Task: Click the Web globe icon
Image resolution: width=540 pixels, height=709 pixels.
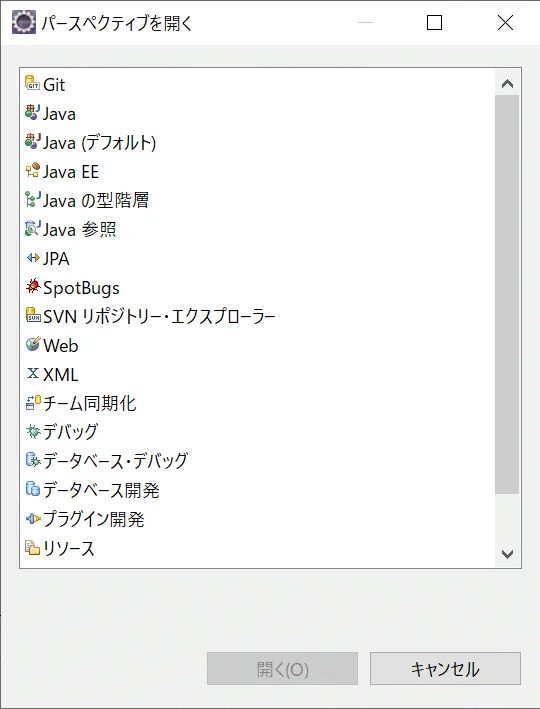Action: tap(33, 345)
